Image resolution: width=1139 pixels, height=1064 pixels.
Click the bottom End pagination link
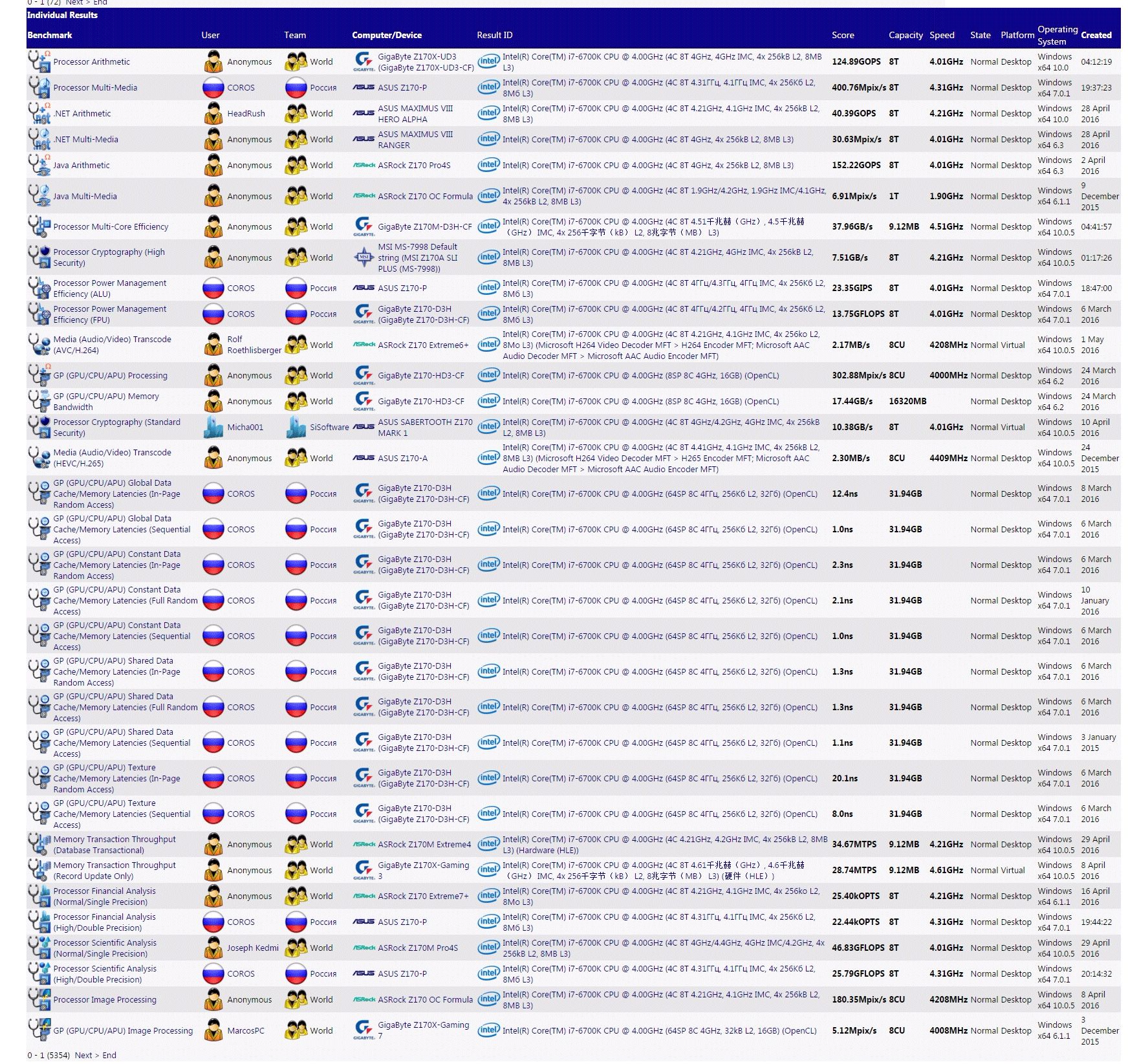[x=109, y=1055]
